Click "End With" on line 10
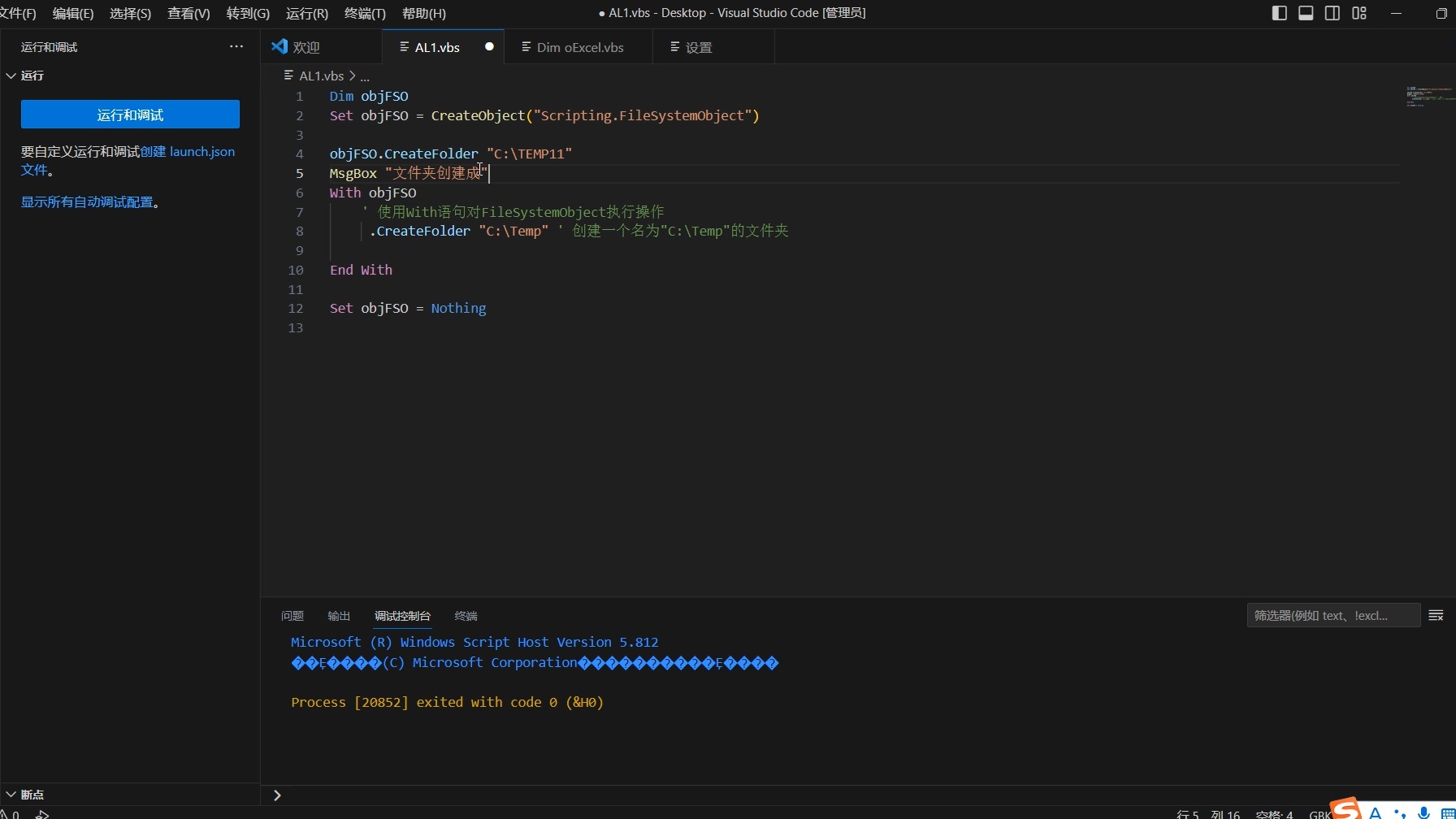This screenshot has width=1456, height=819. tap(361, 270)
